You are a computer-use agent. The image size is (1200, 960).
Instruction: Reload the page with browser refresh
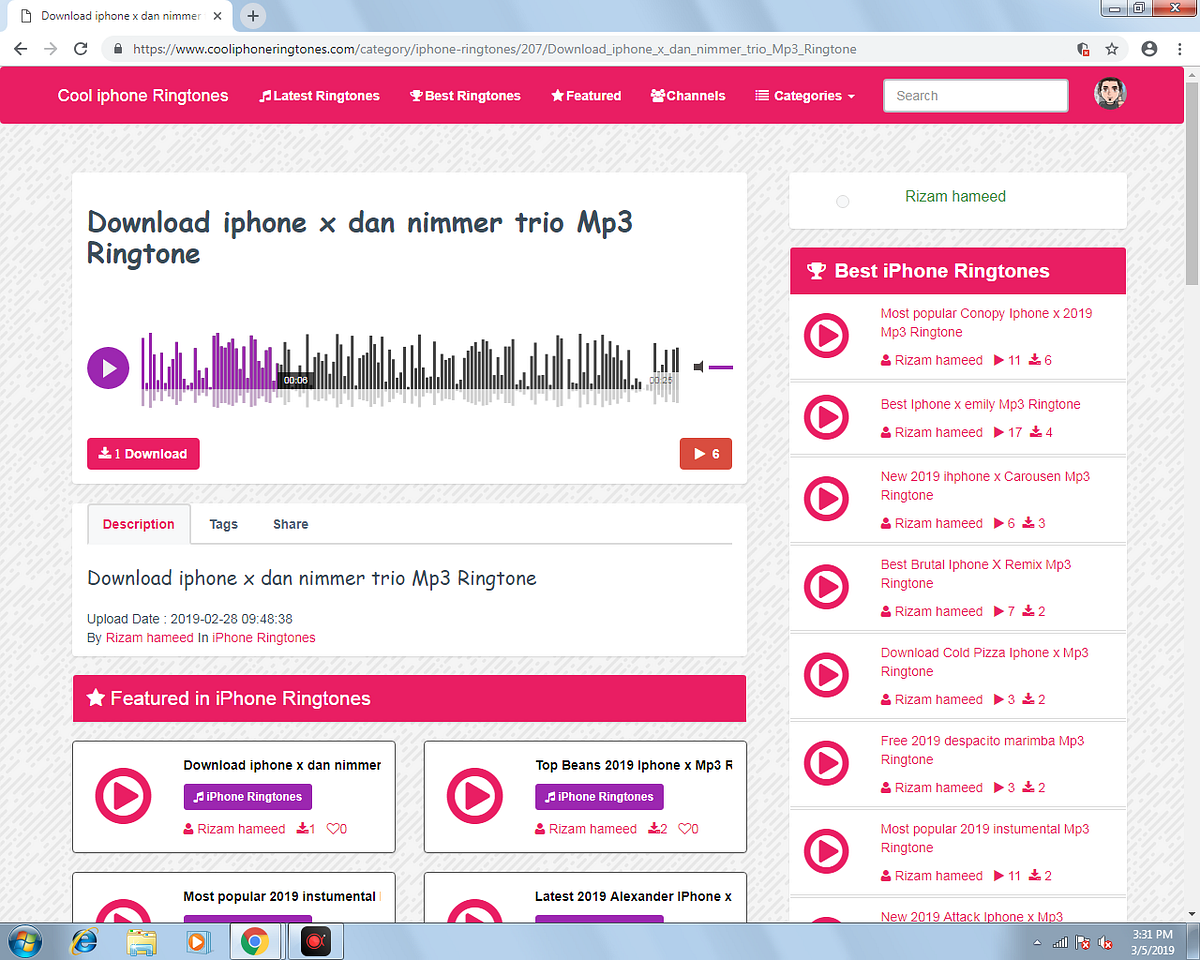point(81,48)
